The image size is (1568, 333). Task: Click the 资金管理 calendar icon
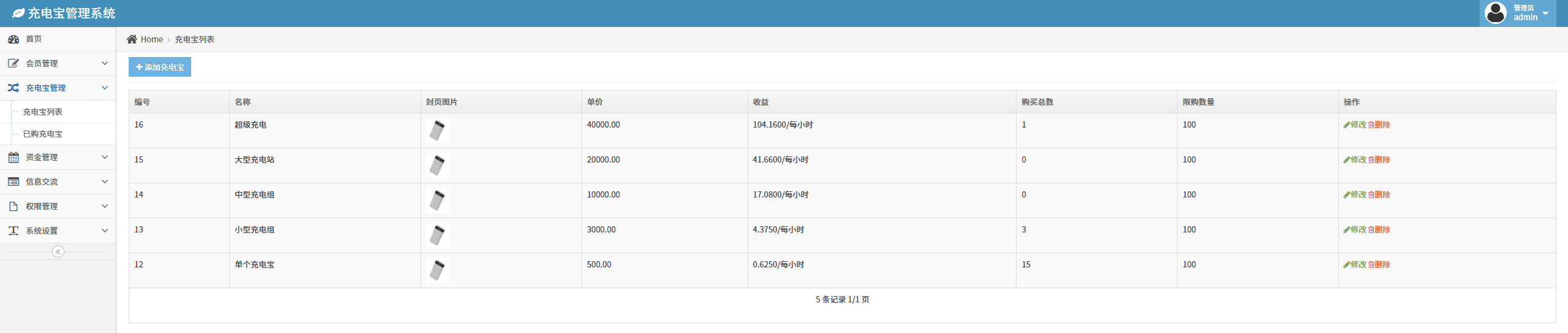13,157
